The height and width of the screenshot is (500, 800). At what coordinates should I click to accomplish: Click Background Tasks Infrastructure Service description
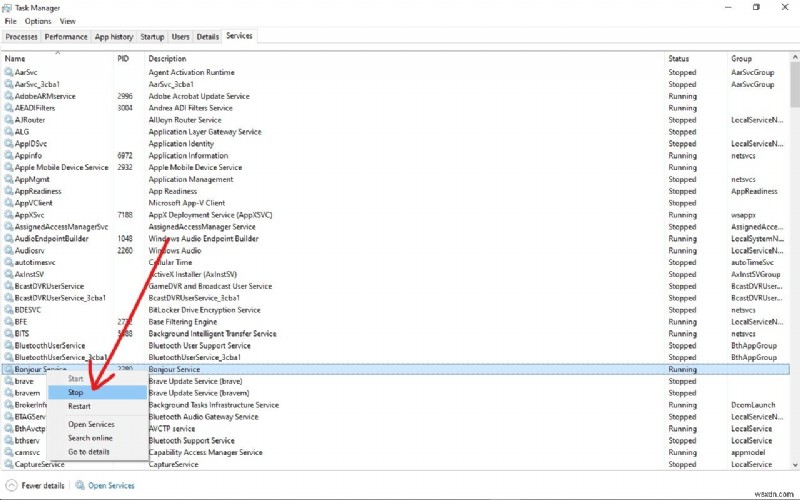click(214, 405)
